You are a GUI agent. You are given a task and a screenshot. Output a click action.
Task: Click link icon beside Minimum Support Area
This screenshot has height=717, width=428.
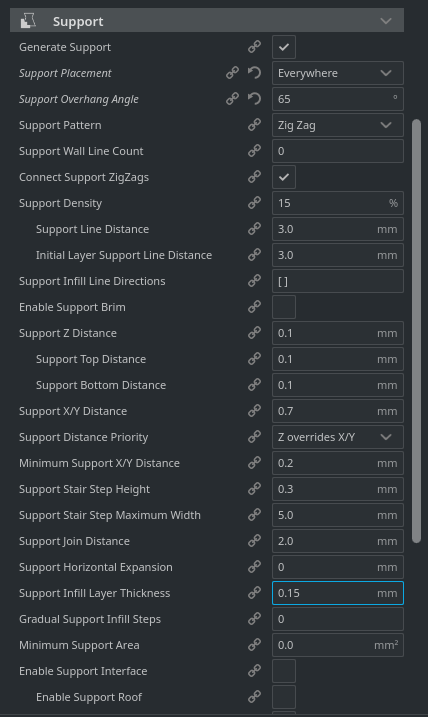(x=254, y=645)
